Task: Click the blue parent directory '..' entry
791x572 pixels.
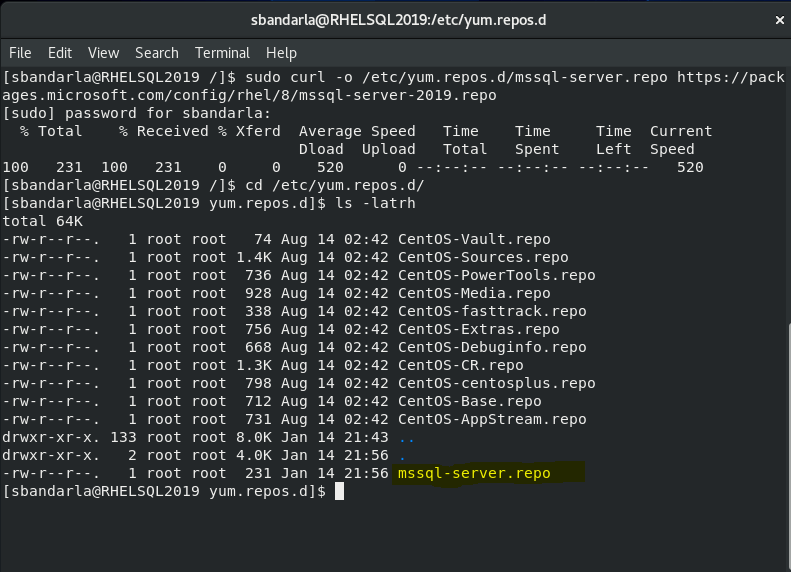Action: pos(406,437)
